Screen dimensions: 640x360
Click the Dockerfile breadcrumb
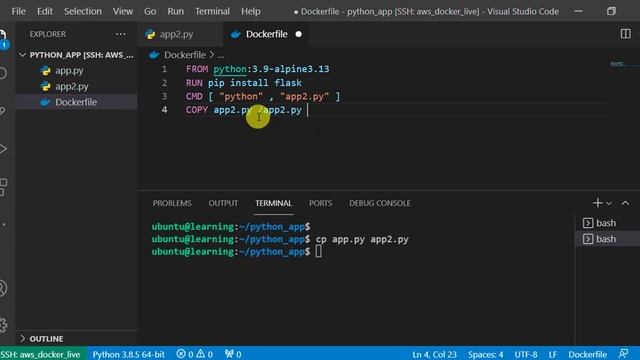click(185, 55)
